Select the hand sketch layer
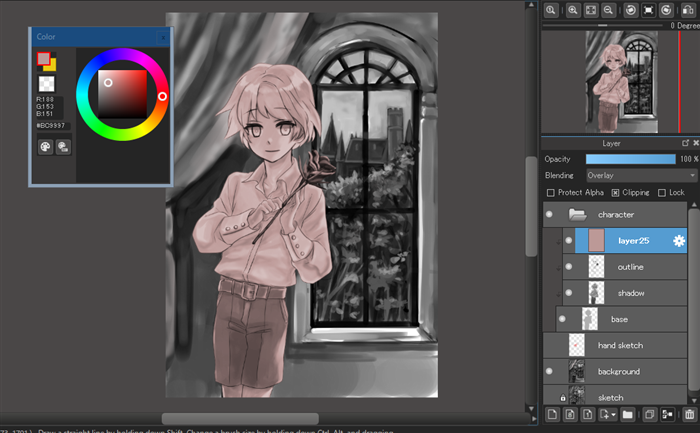Image resolution: width=700 pixels, height=433 pixels. point(615,346)
